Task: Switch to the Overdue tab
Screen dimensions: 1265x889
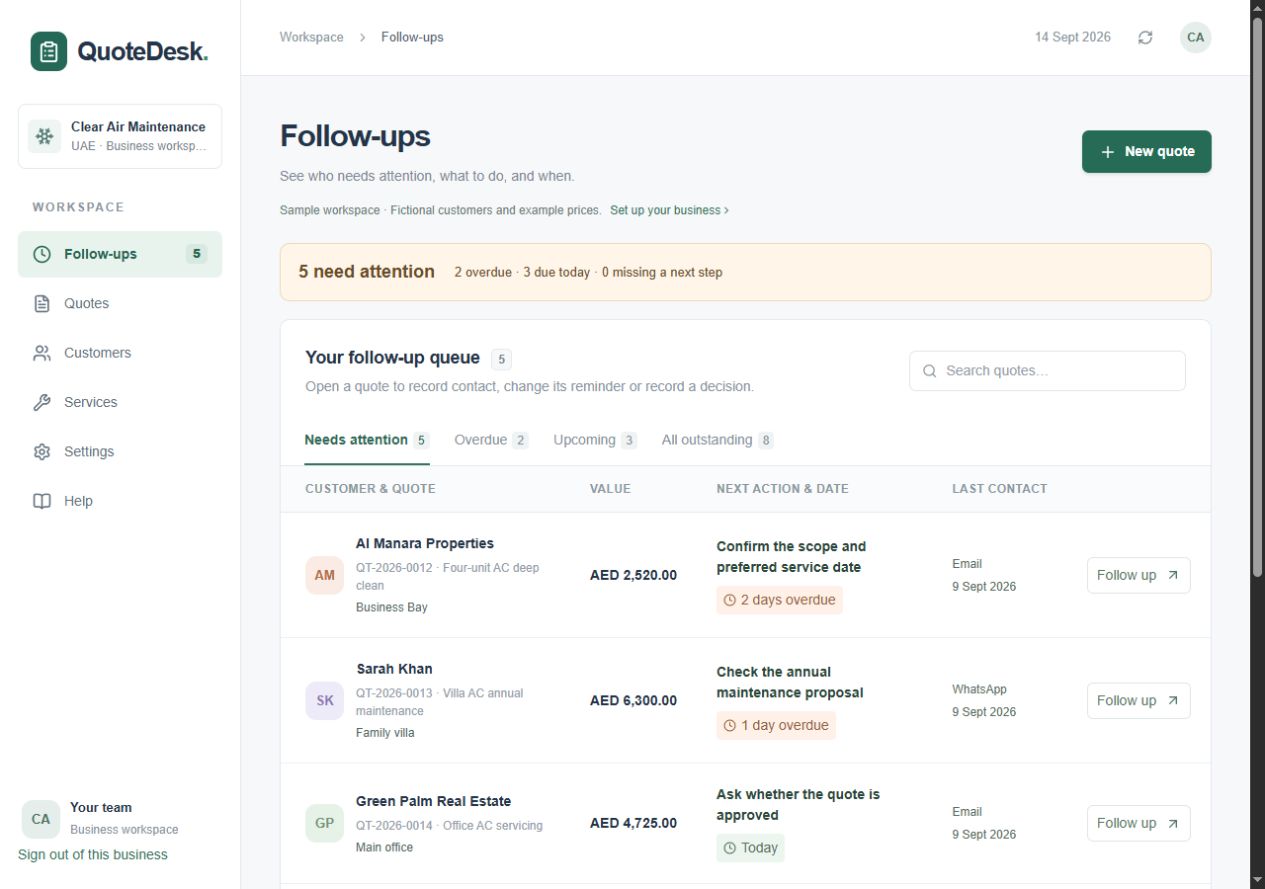Action: 491,440
